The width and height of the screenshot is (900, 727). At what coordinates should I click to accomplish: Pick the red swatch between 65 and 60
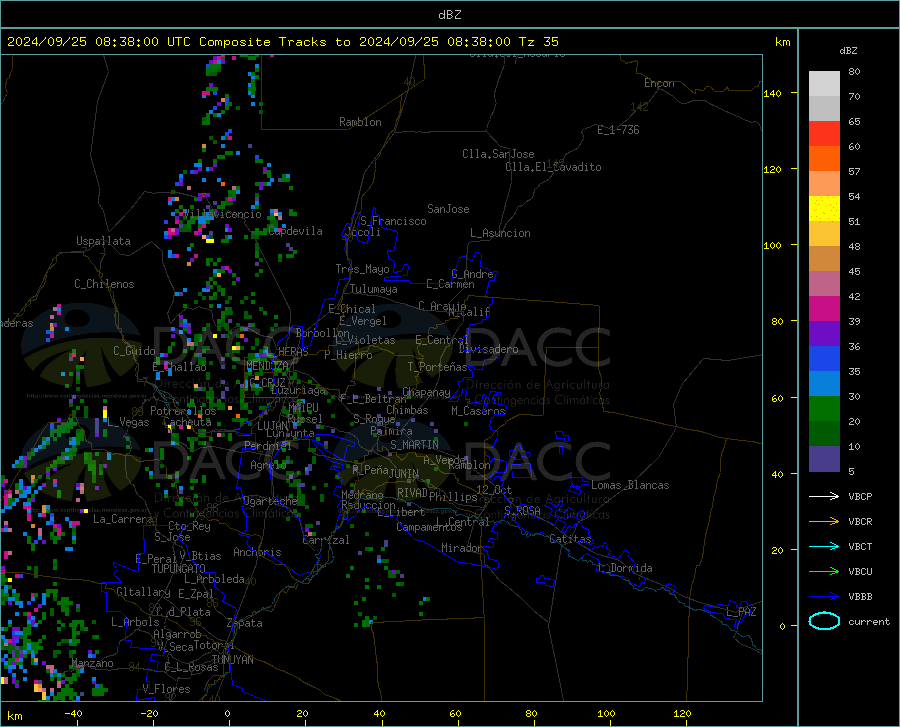(x=824, y=134)
